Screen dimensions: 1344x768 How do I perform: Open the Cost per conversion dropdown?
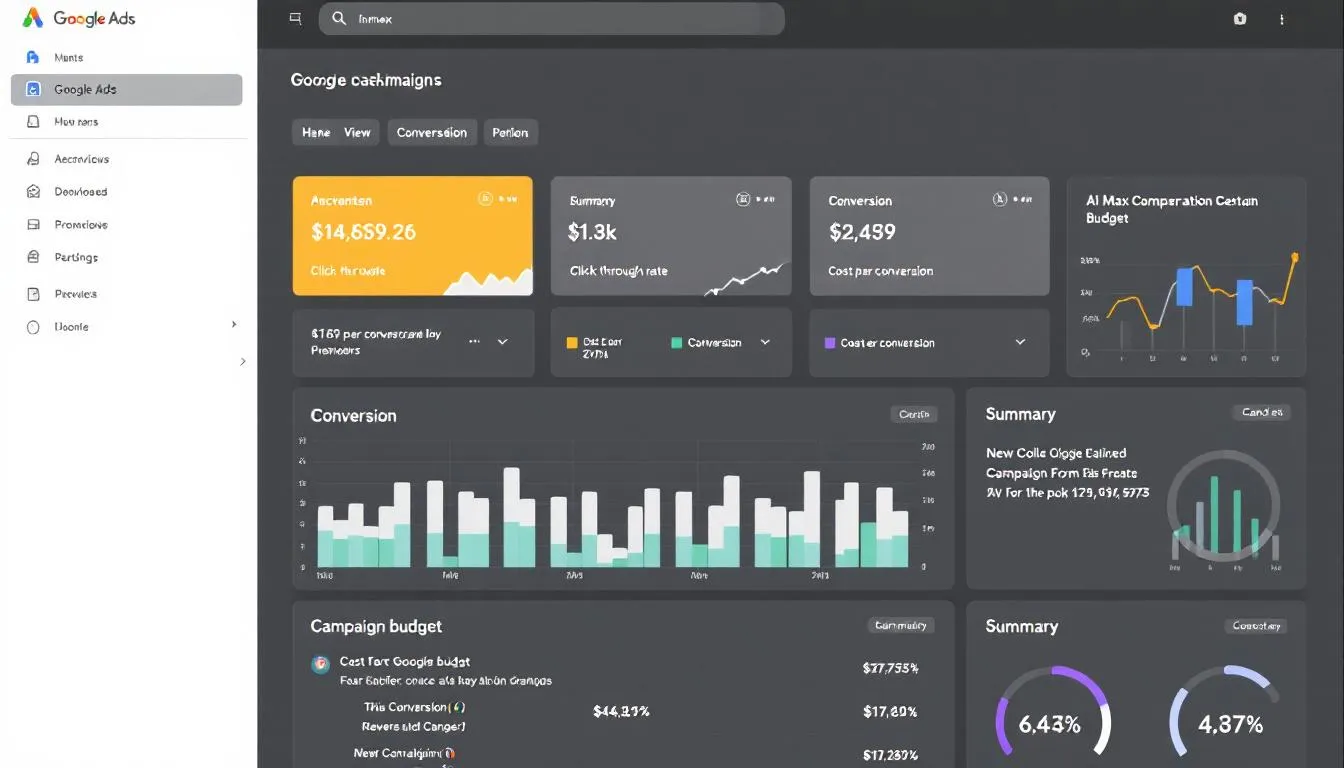pyautogui.click(x=1019, y=342)
